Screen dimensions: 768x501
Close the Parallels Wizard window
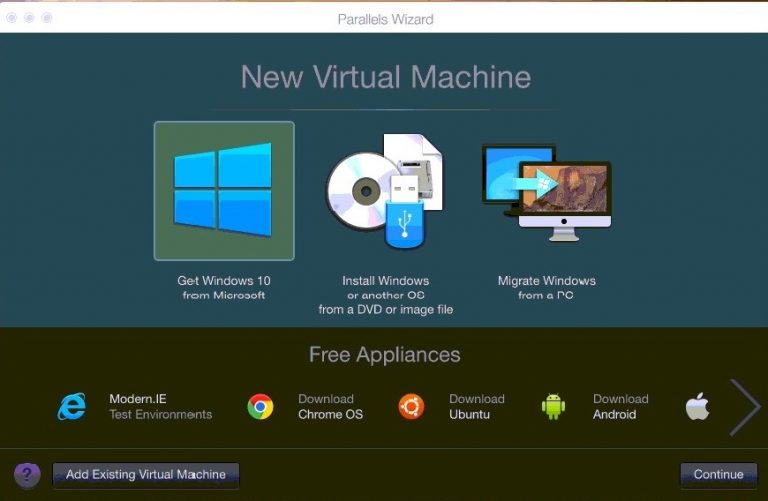click(12, 18)
